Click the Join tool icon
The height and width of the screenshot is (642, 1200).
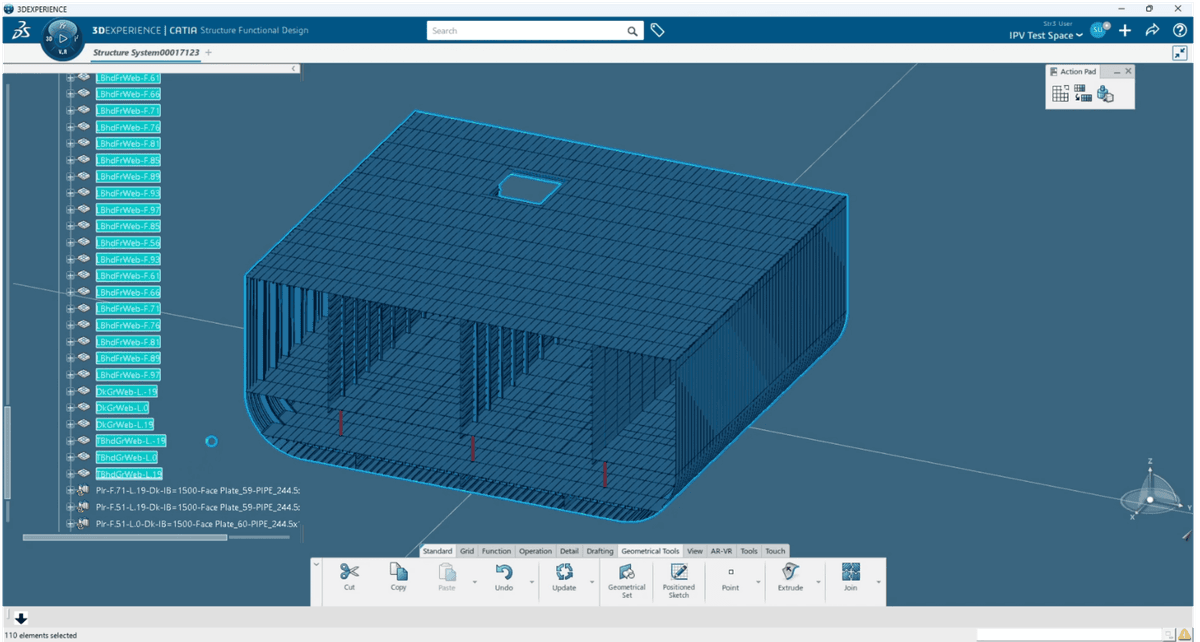click(x=851, y=573)
